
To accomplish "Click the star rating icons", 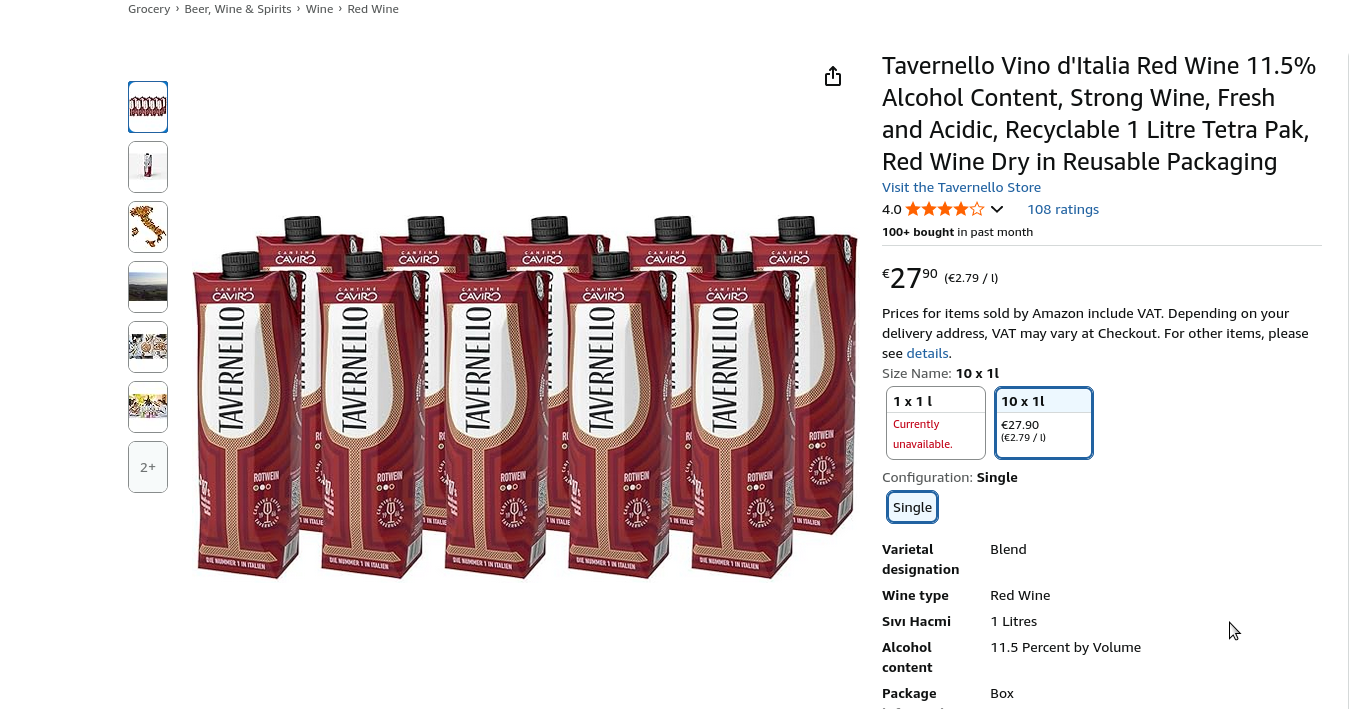I will click(944, 210).
